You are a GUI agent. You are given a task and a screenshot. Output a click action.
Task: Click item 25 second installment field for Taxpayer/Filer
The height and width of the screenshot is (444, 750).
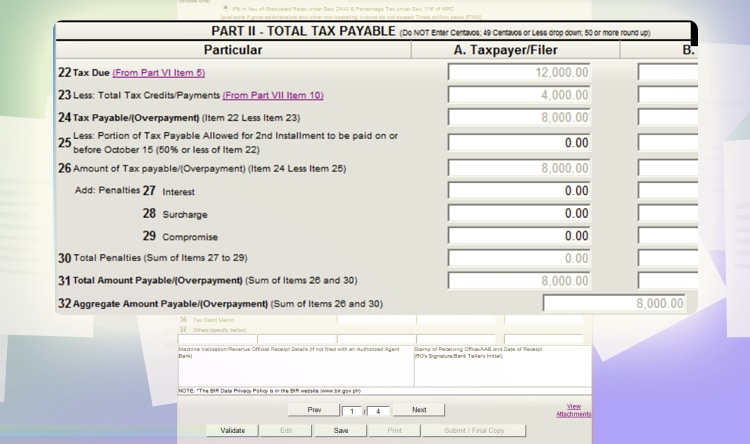coord(520,143)
